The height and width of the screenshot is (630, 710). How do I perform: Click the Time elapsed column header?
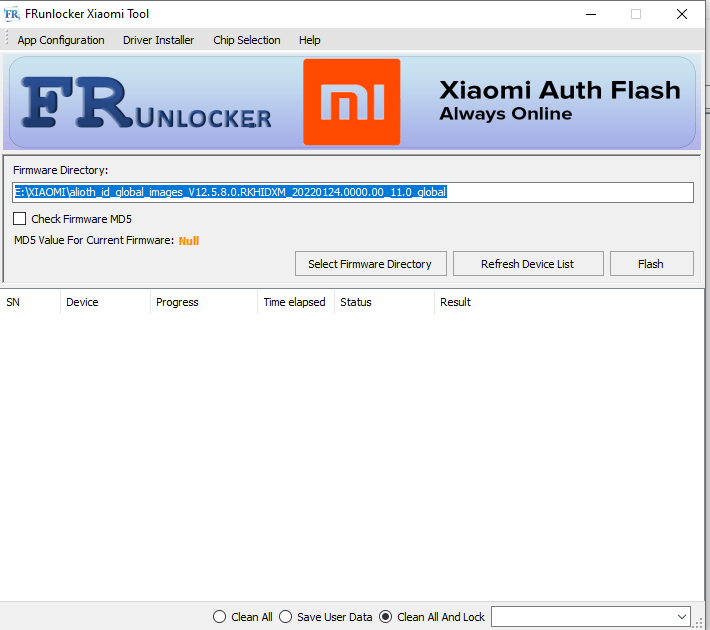click(x=296, y=302)
